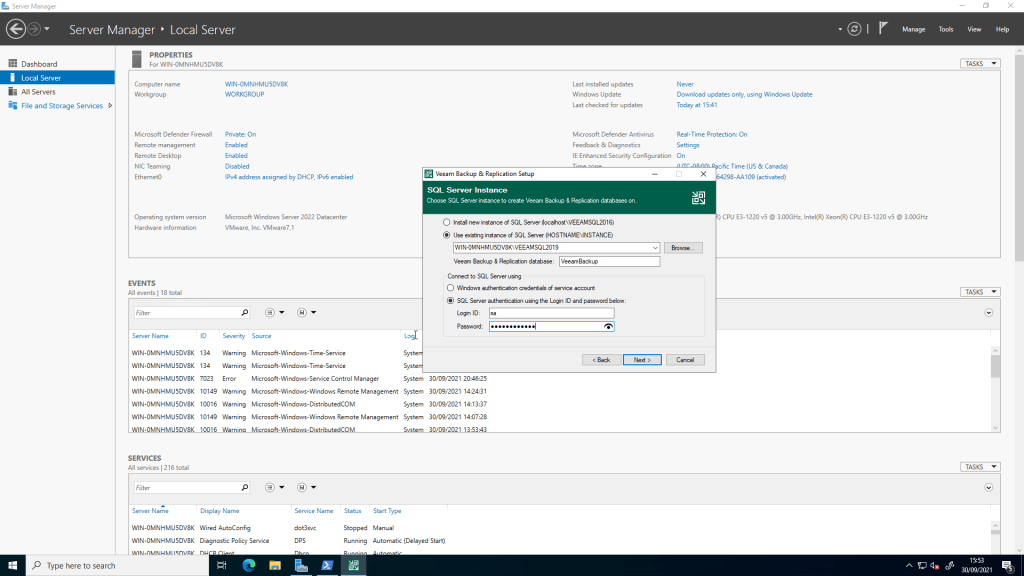Click the Windows Start button

(13, 566)
